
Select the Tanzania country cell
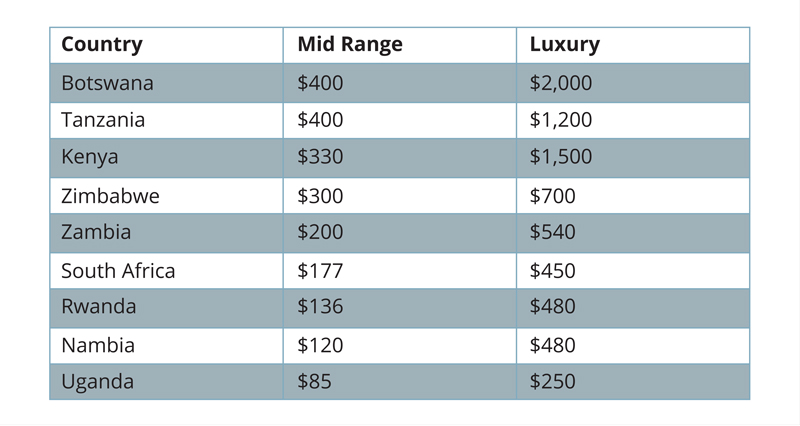(103, 120)
